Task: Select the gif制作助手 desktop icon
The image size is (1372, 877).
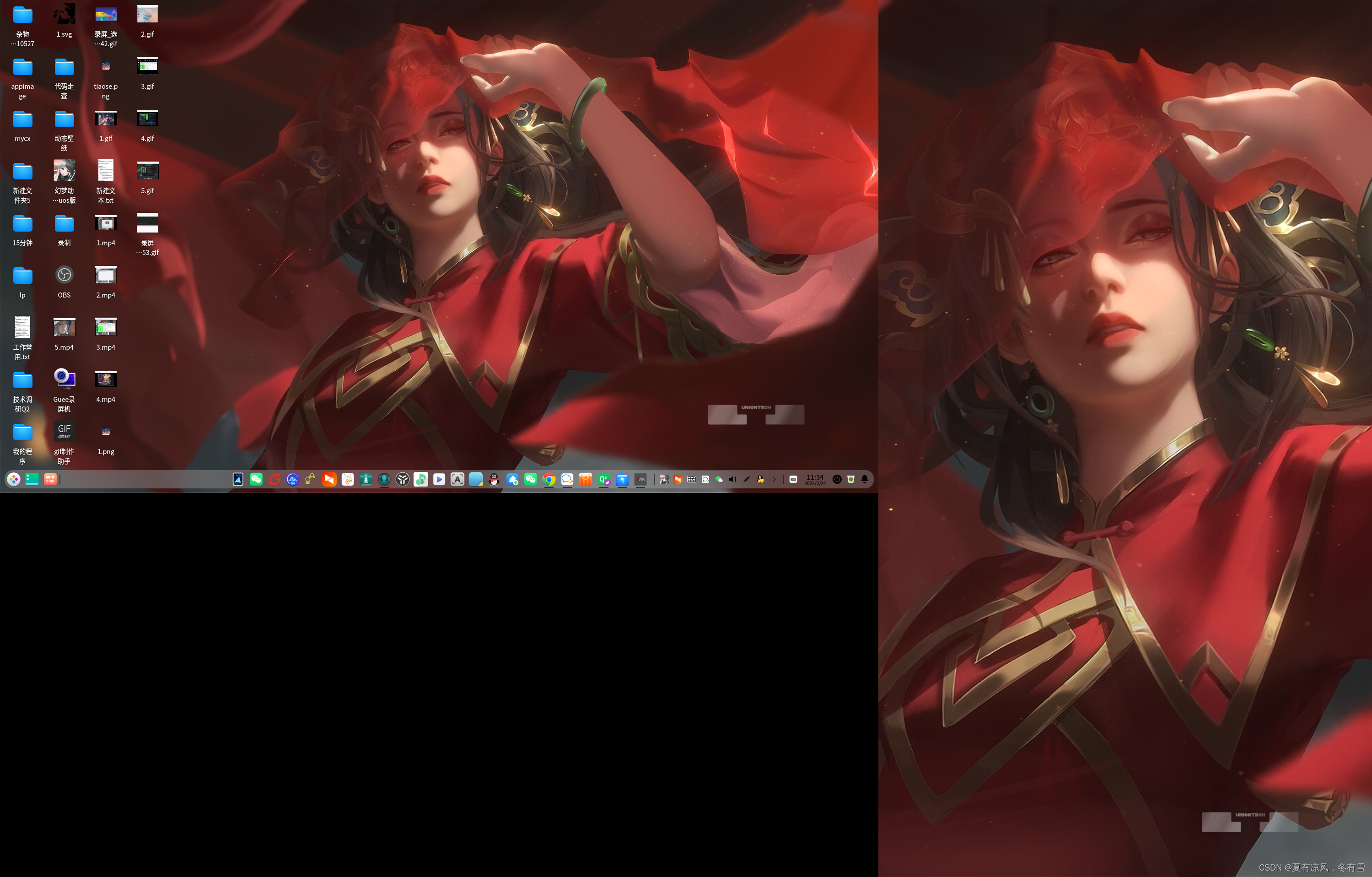Action: coord(64,432)
